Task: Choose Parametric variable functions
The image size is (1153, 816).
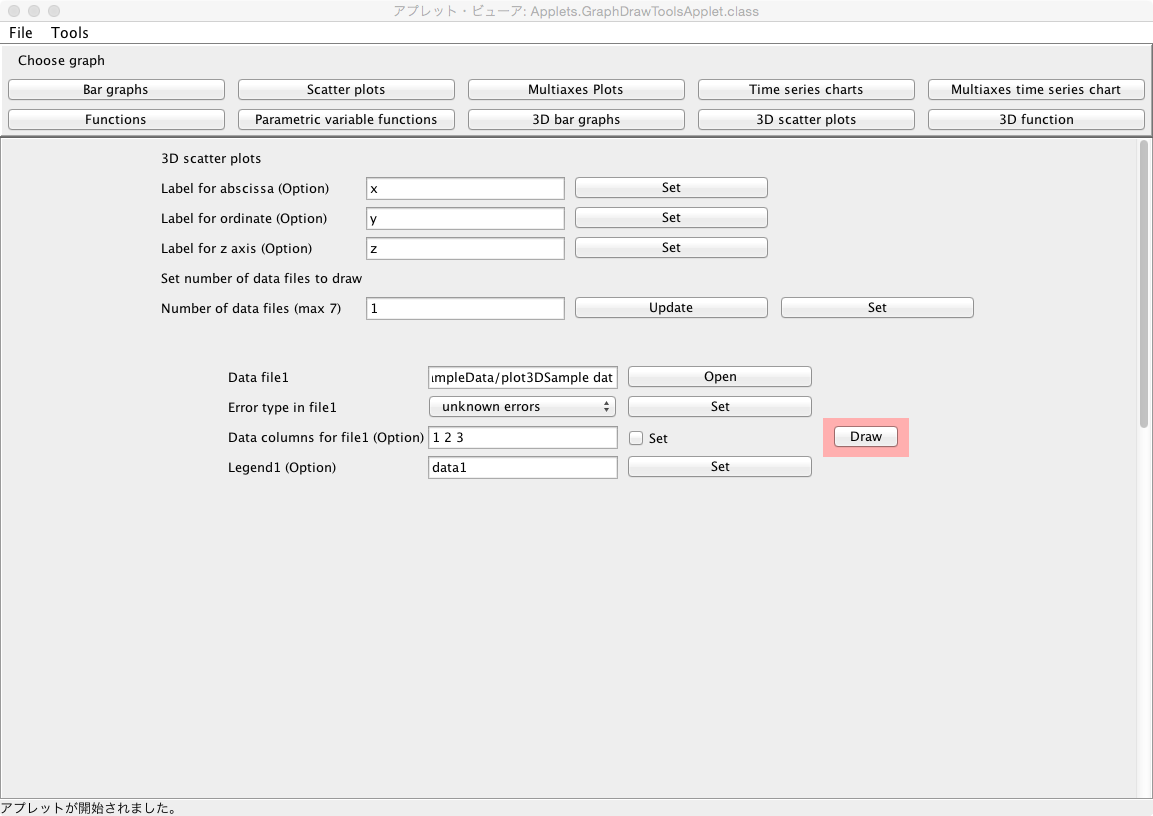Action: tap(346, 120)
